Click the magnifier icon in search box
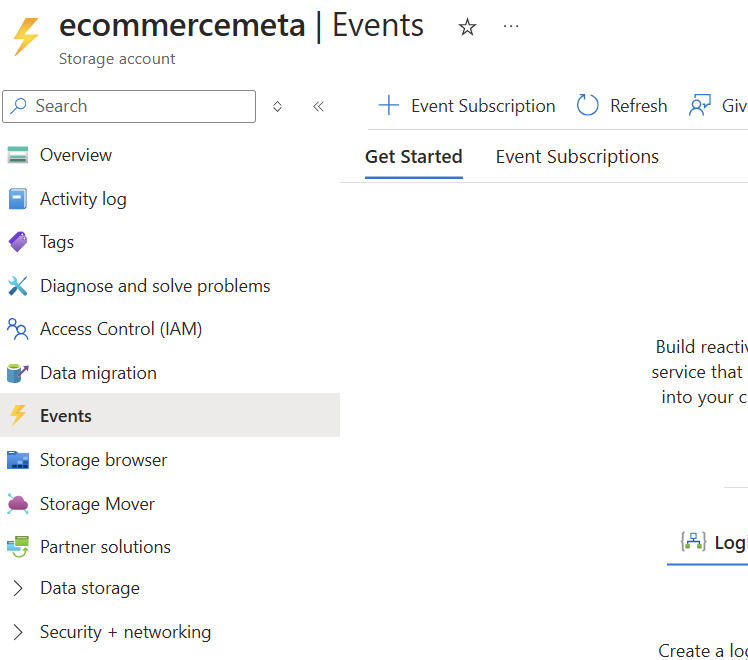 [x=18, y=105]
